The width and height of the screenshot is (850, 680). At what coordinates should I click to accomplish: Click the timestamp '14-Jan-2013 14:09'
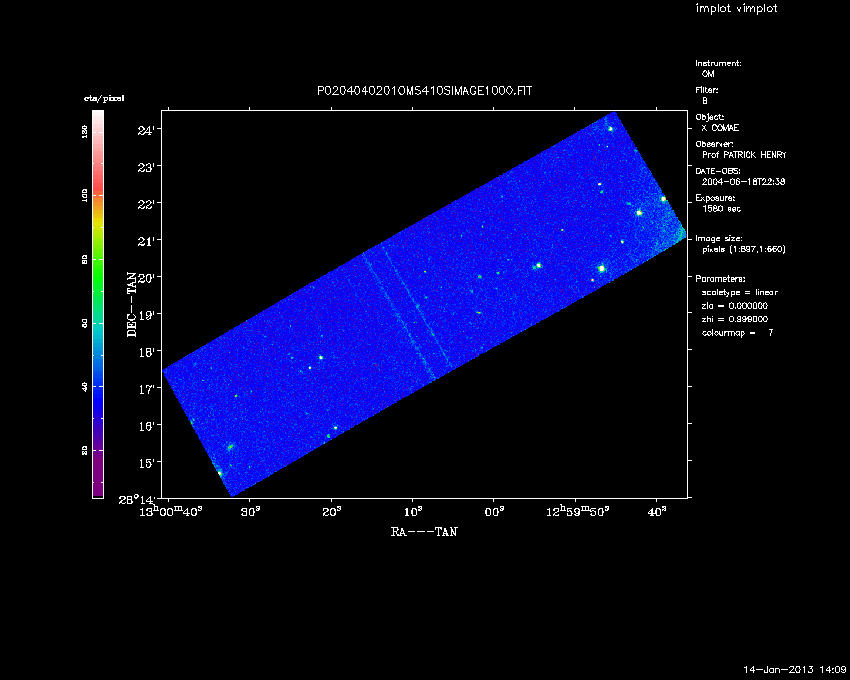794,670
